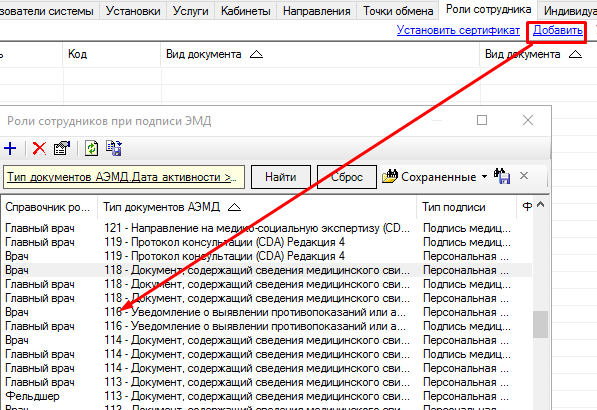
Task: Select Врач row with document 114
Action: click(267, 340)
